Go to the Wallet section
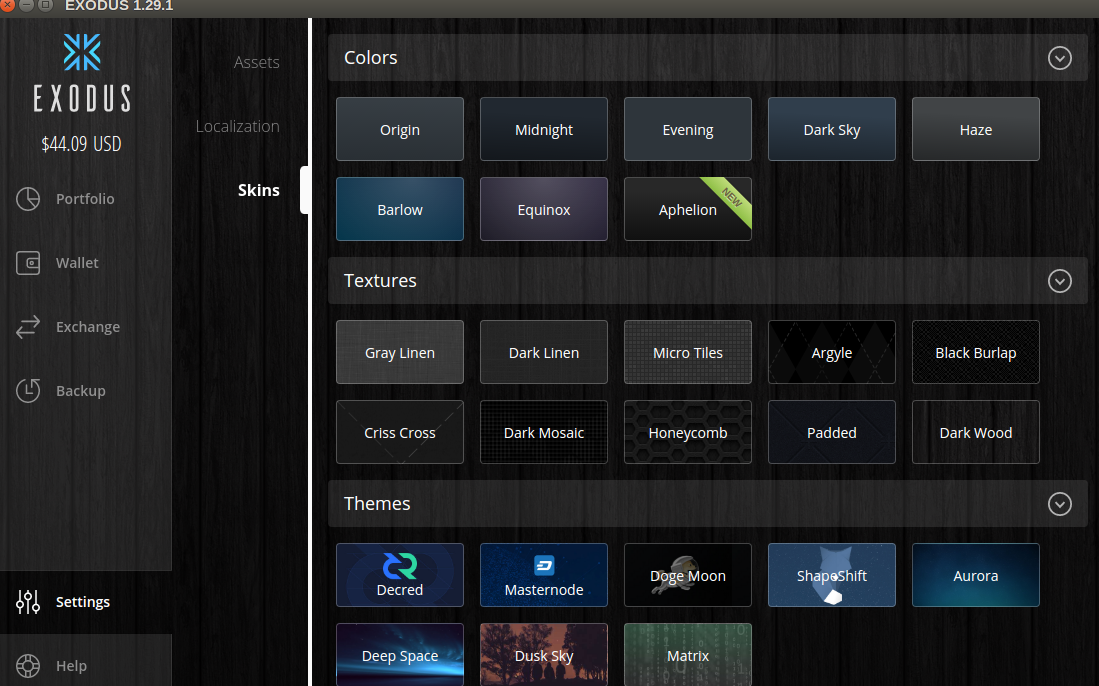 coord(77,263)
